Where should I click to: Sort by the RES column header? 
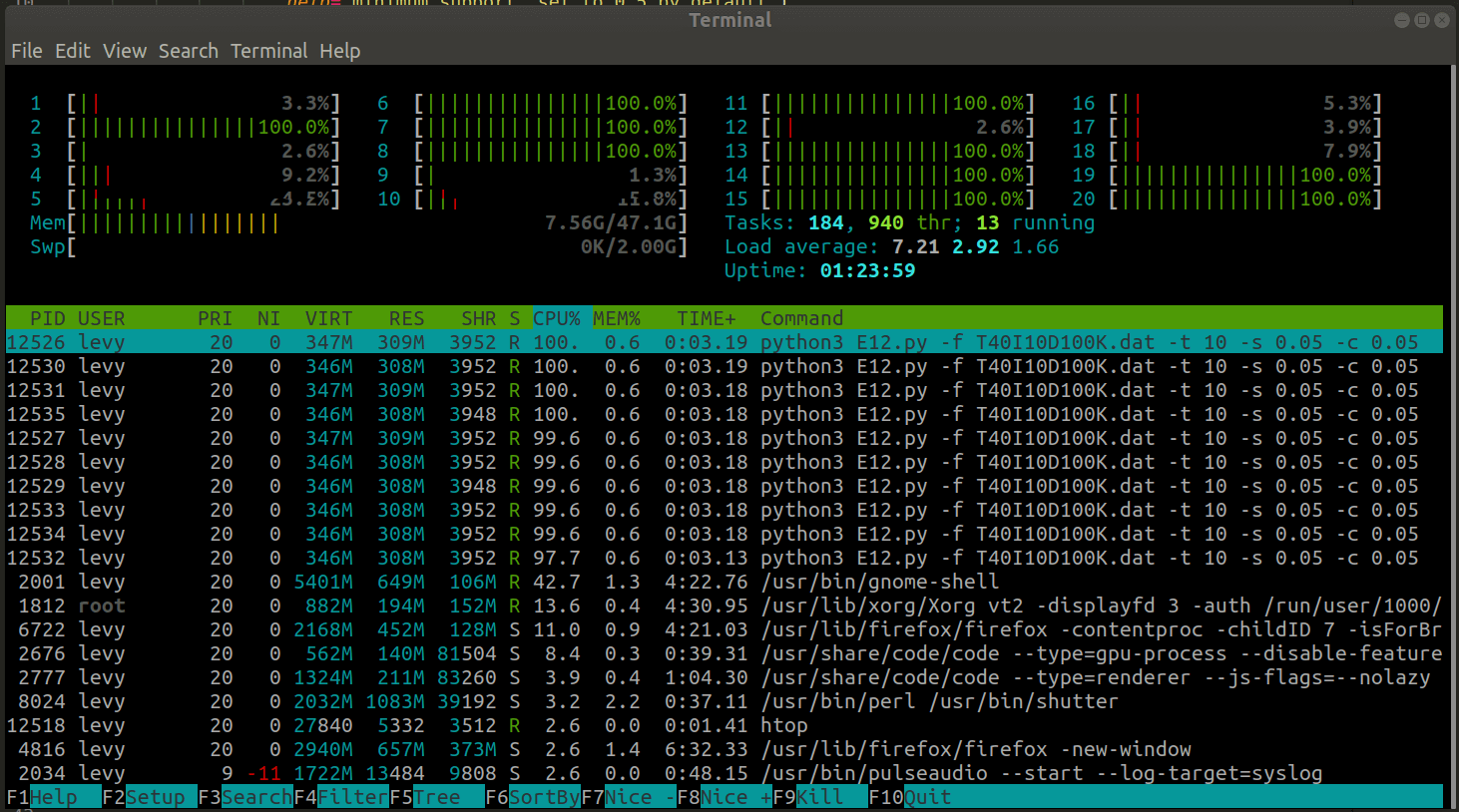[x=406, y=318]
